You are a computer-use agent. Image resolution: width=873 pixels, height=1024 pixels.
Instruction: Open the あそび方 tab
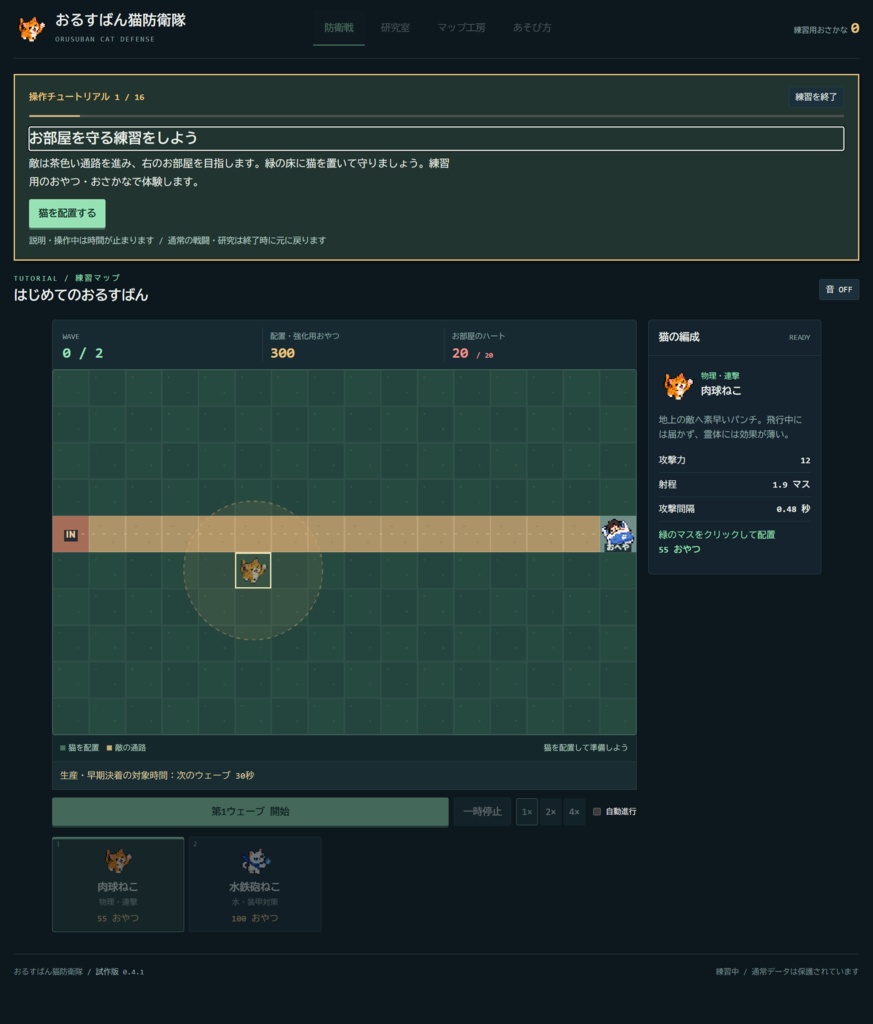(x=532, y=27)
